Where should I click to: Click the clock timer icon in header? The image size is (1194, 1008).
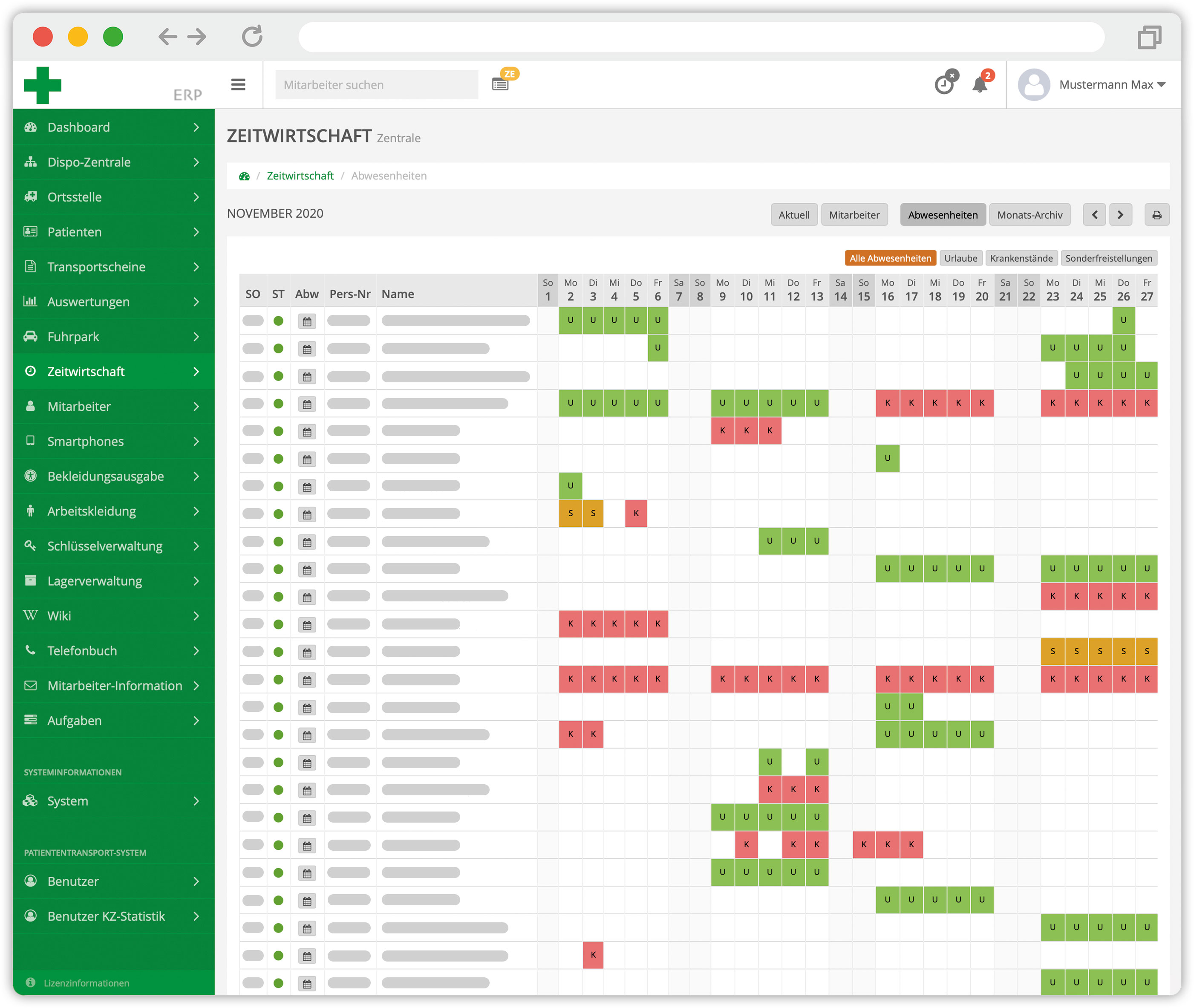click(x=944, y=84)
